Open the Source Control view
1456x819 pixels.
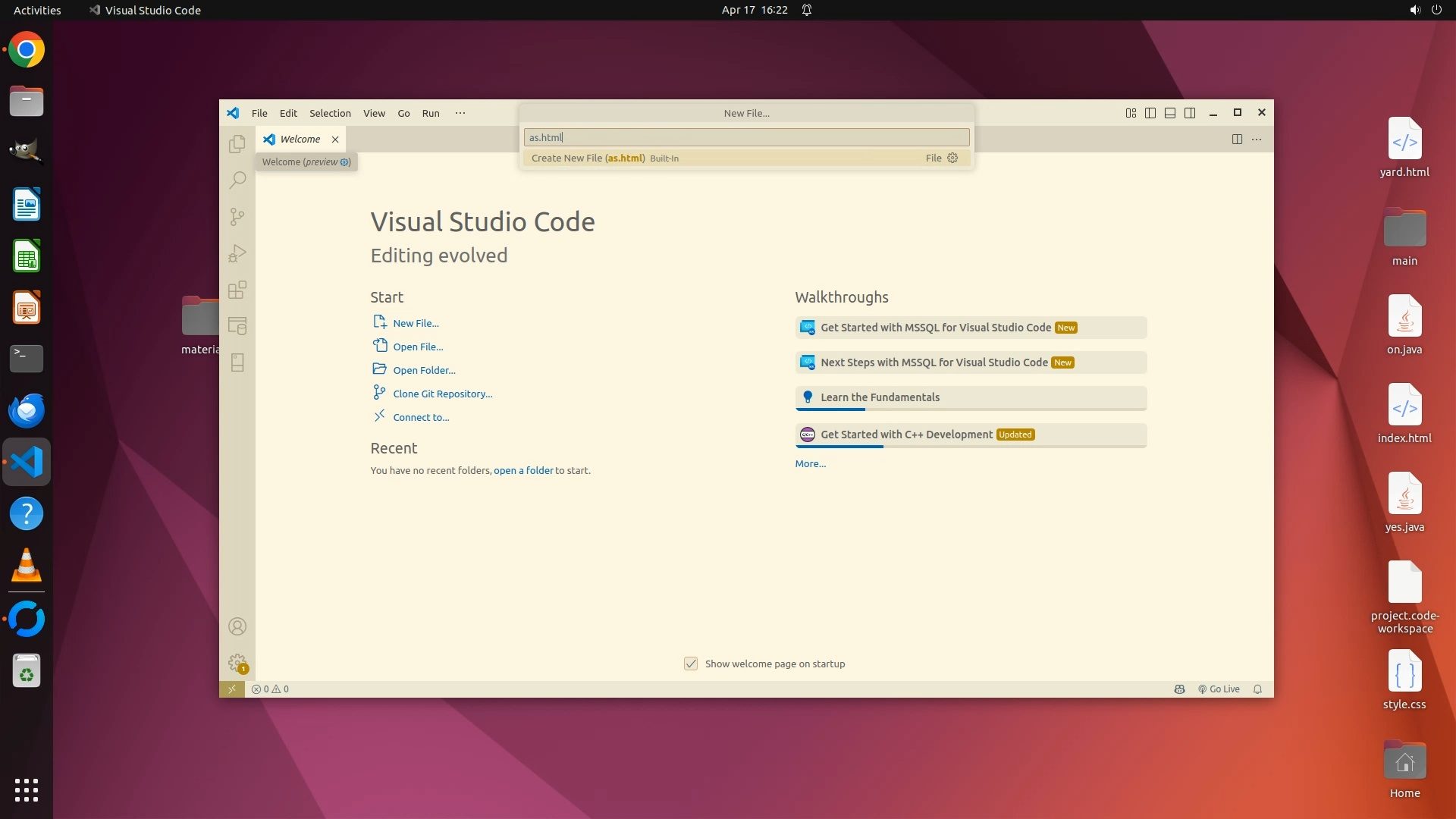tap(237, 217)
